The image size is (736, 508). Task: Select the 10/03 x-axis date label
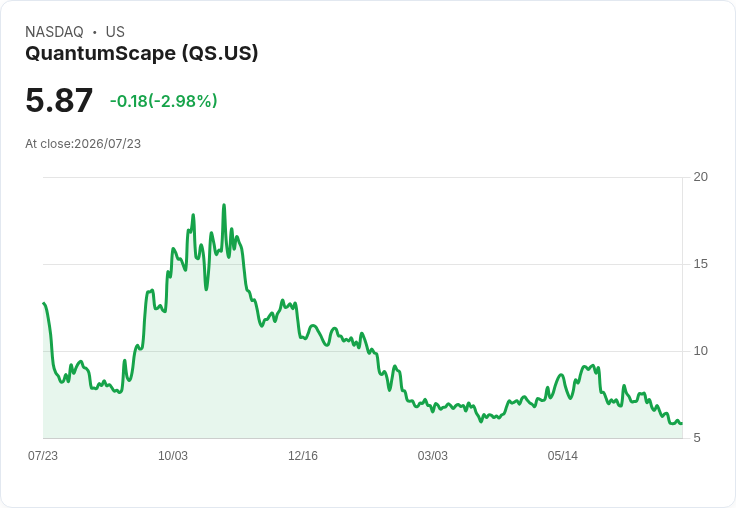[173, 456]
